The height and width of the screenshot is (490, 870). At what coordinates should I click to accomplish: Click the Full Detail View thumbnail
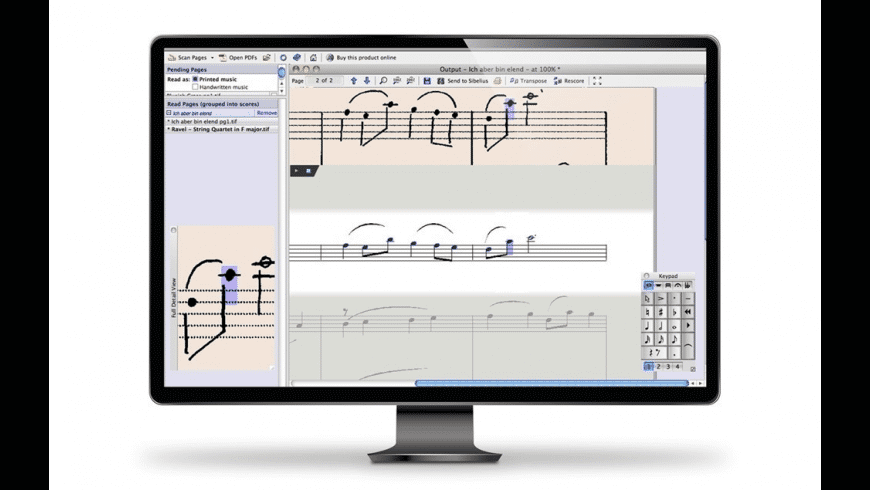click(226, 297)
